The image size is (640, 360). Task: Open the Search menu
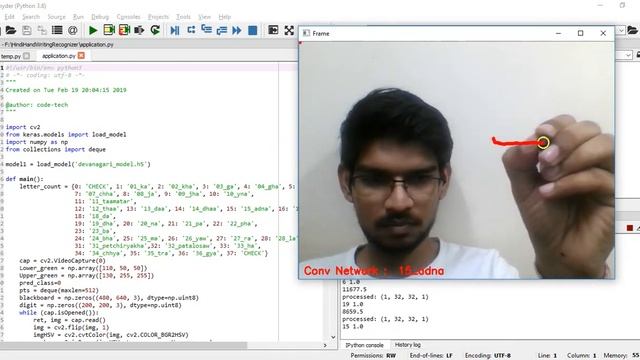[x=31, y=17]
